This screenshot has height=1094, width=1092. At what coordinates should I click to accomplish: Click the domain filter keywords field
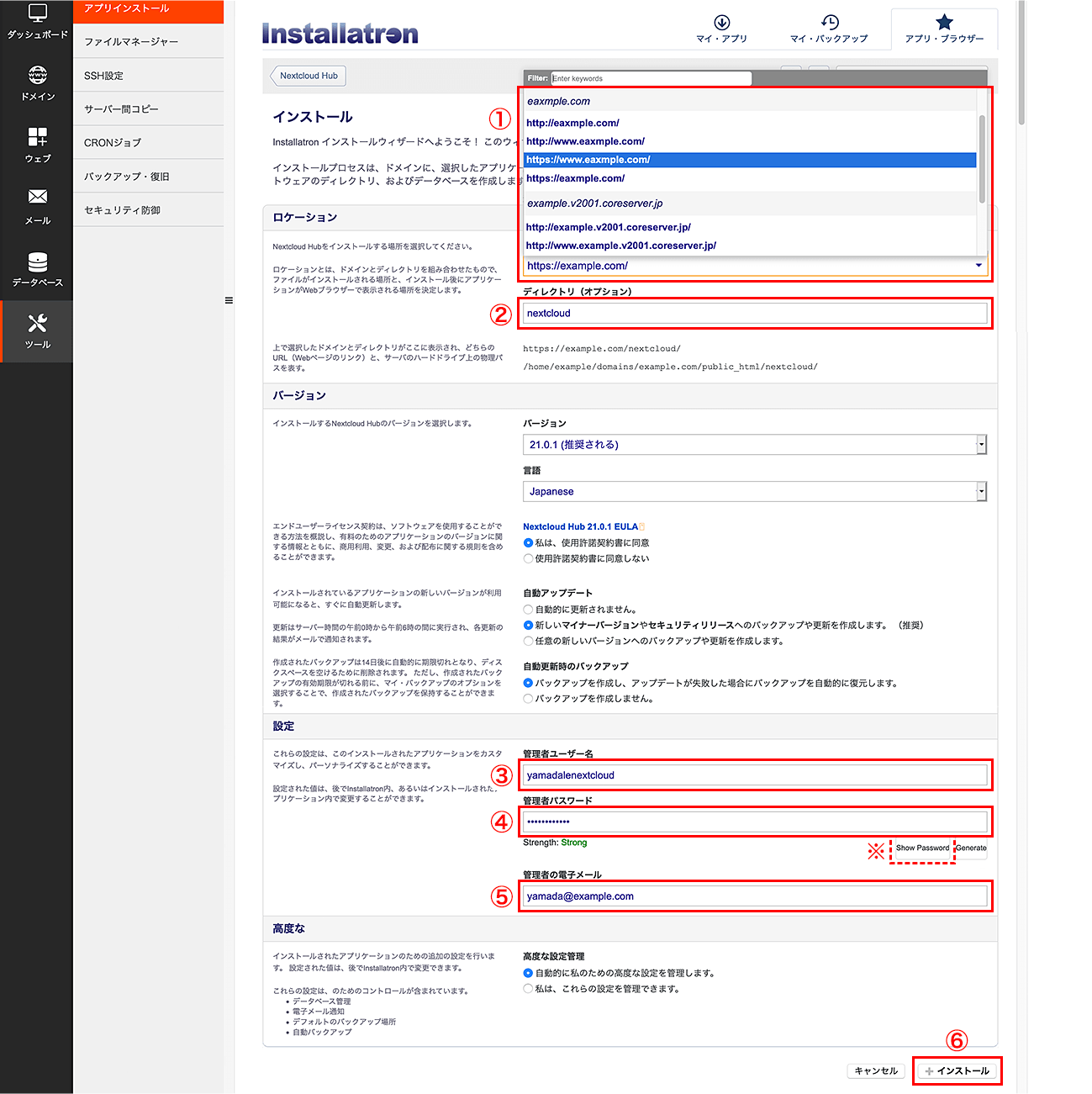651,78
